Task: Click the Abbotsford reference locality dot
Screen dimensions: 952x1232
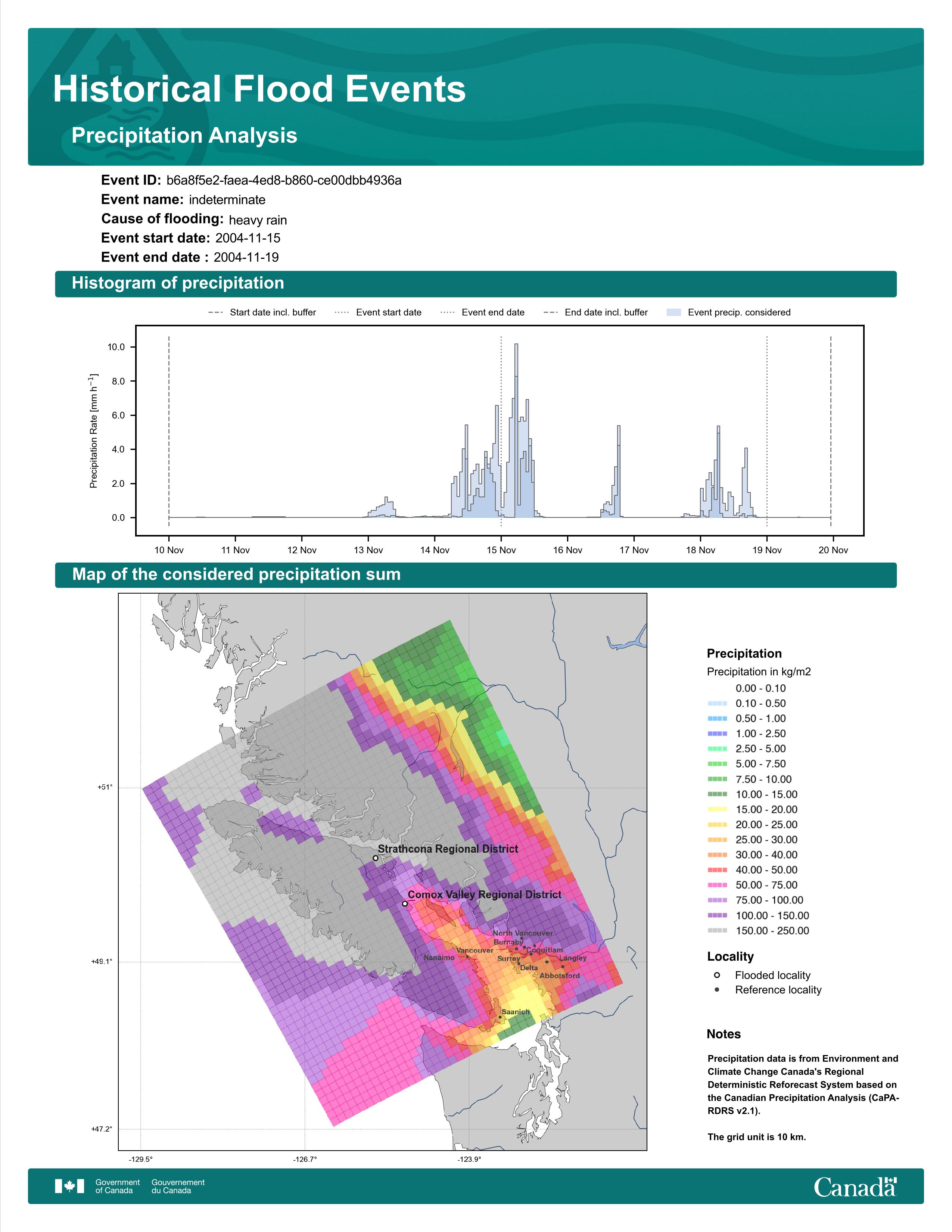Action: [x=563, y=967]
